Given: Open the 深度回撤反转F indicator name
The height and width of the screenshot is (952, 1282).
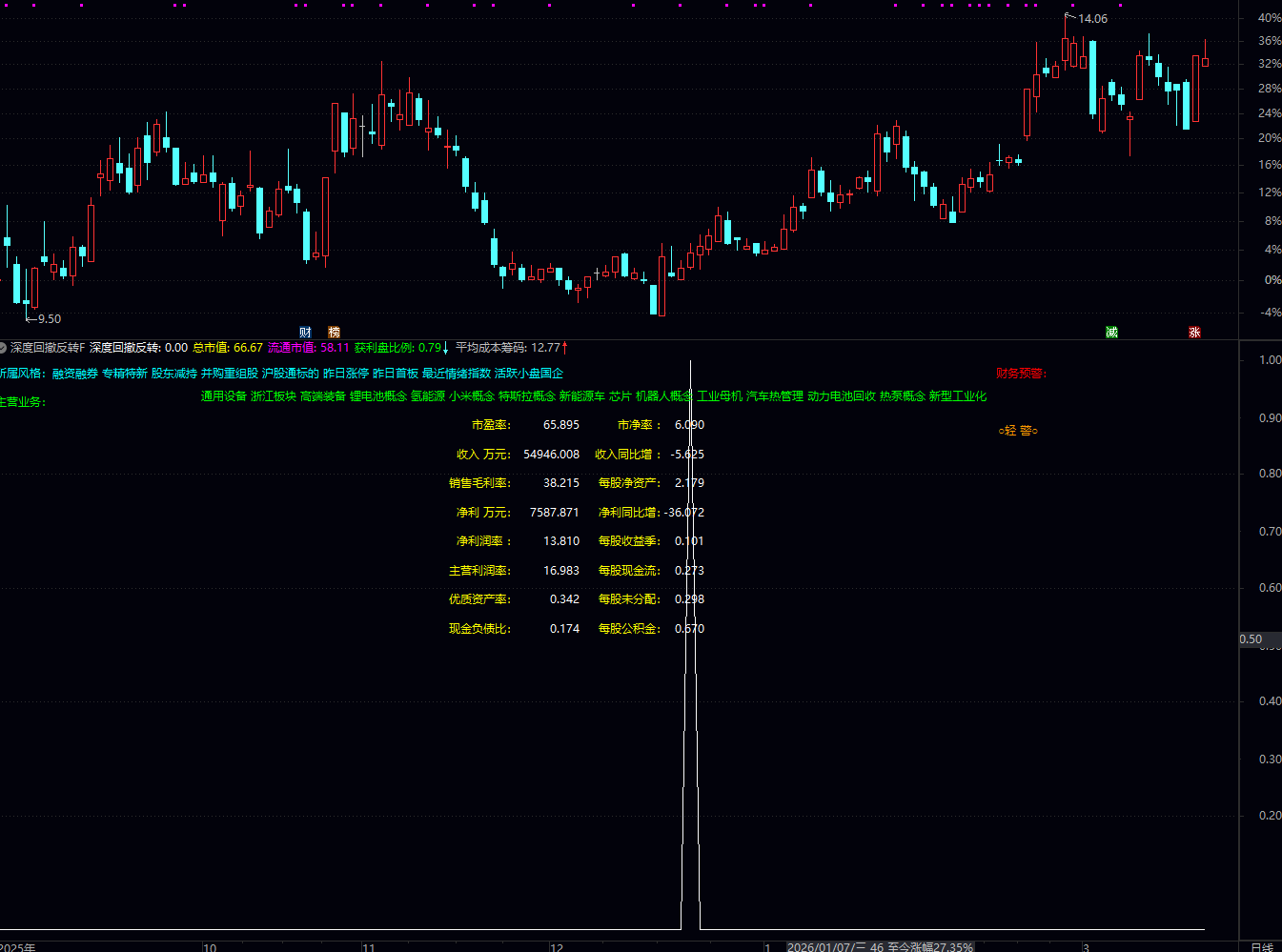Looking at the screenshot, I should [x=48, y=348].
